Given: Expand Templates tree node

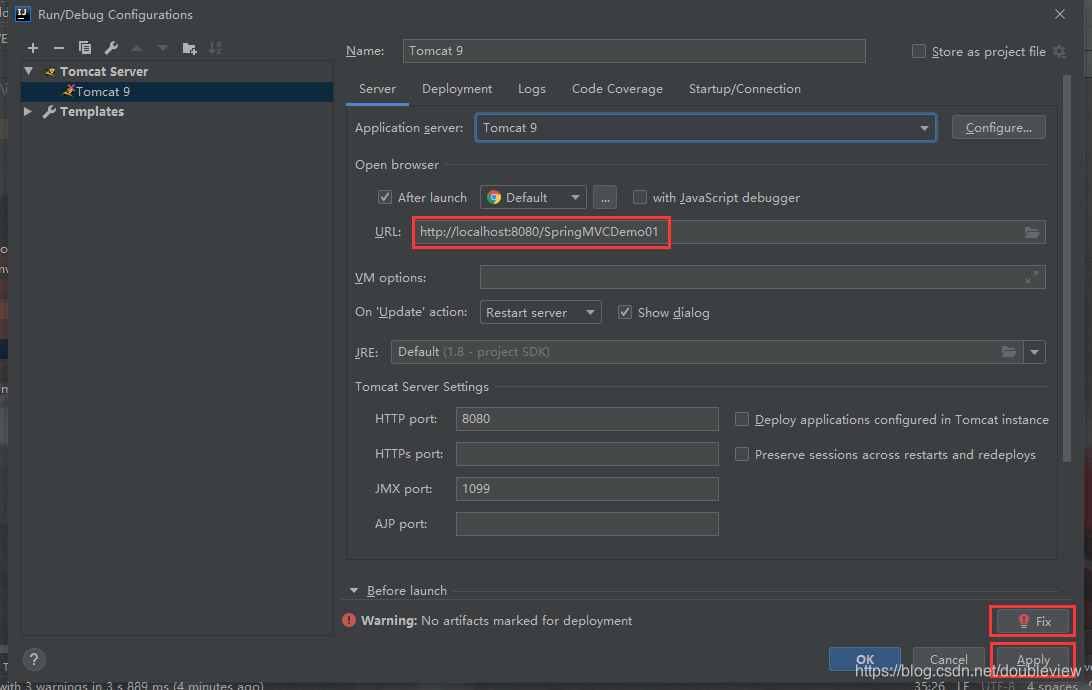Looking at the screenshot, I should pyautogui.click(x=28, y=111).
